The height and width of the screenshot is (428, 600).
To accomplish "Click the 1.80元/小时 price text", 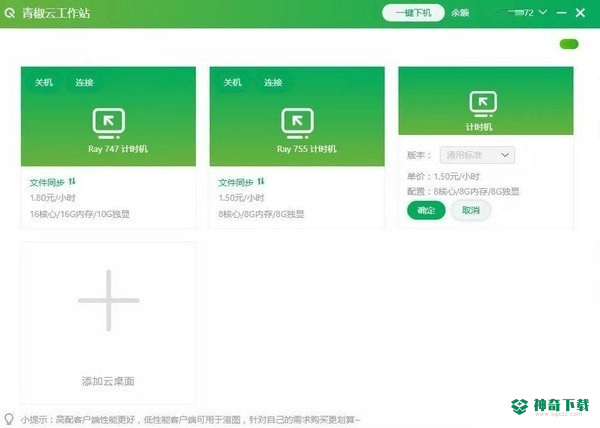I will pyautogui.click(x=53, y=198).
